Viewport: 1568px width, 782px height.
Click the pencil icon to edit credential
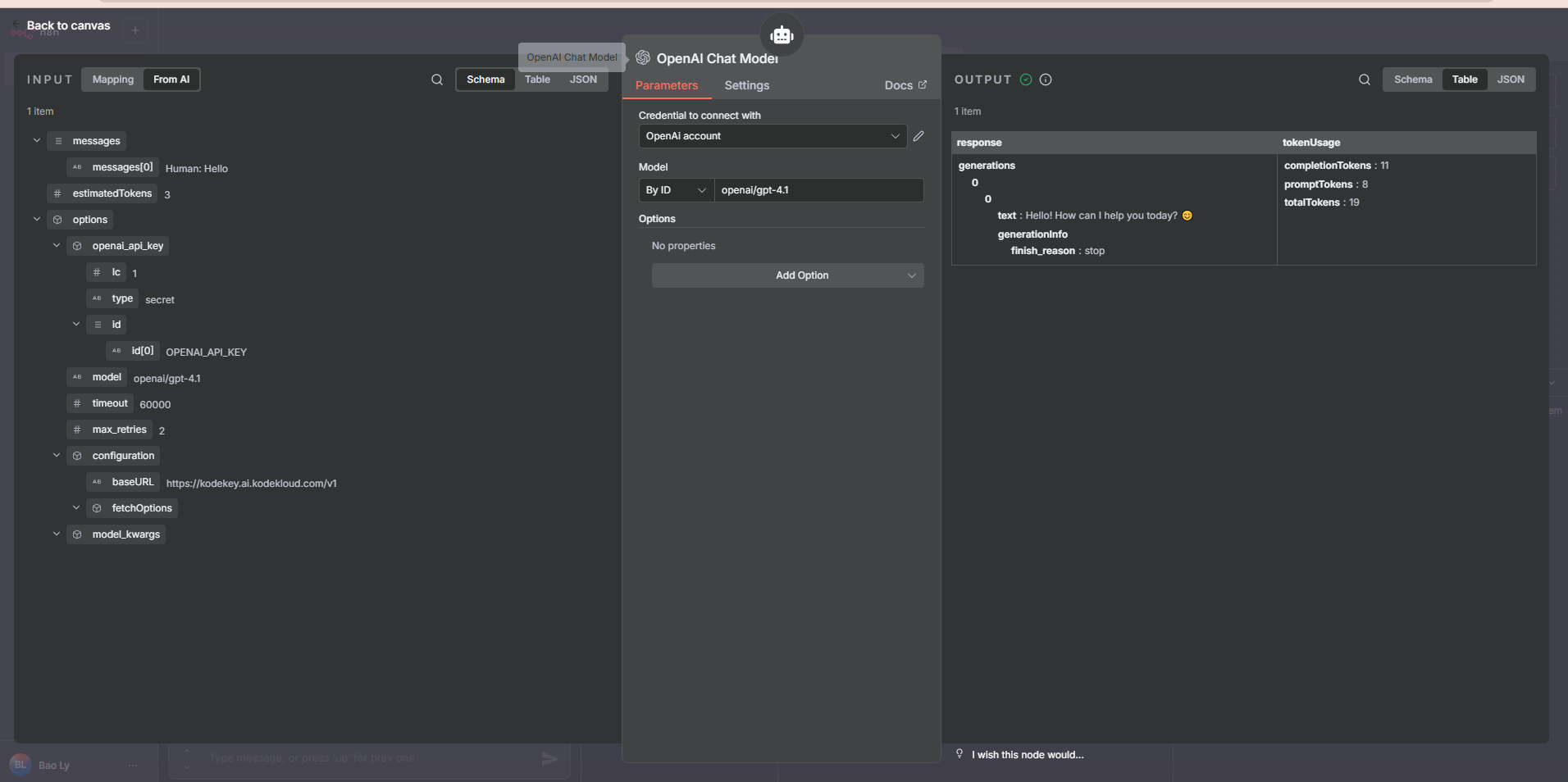(x=918, y=136)
